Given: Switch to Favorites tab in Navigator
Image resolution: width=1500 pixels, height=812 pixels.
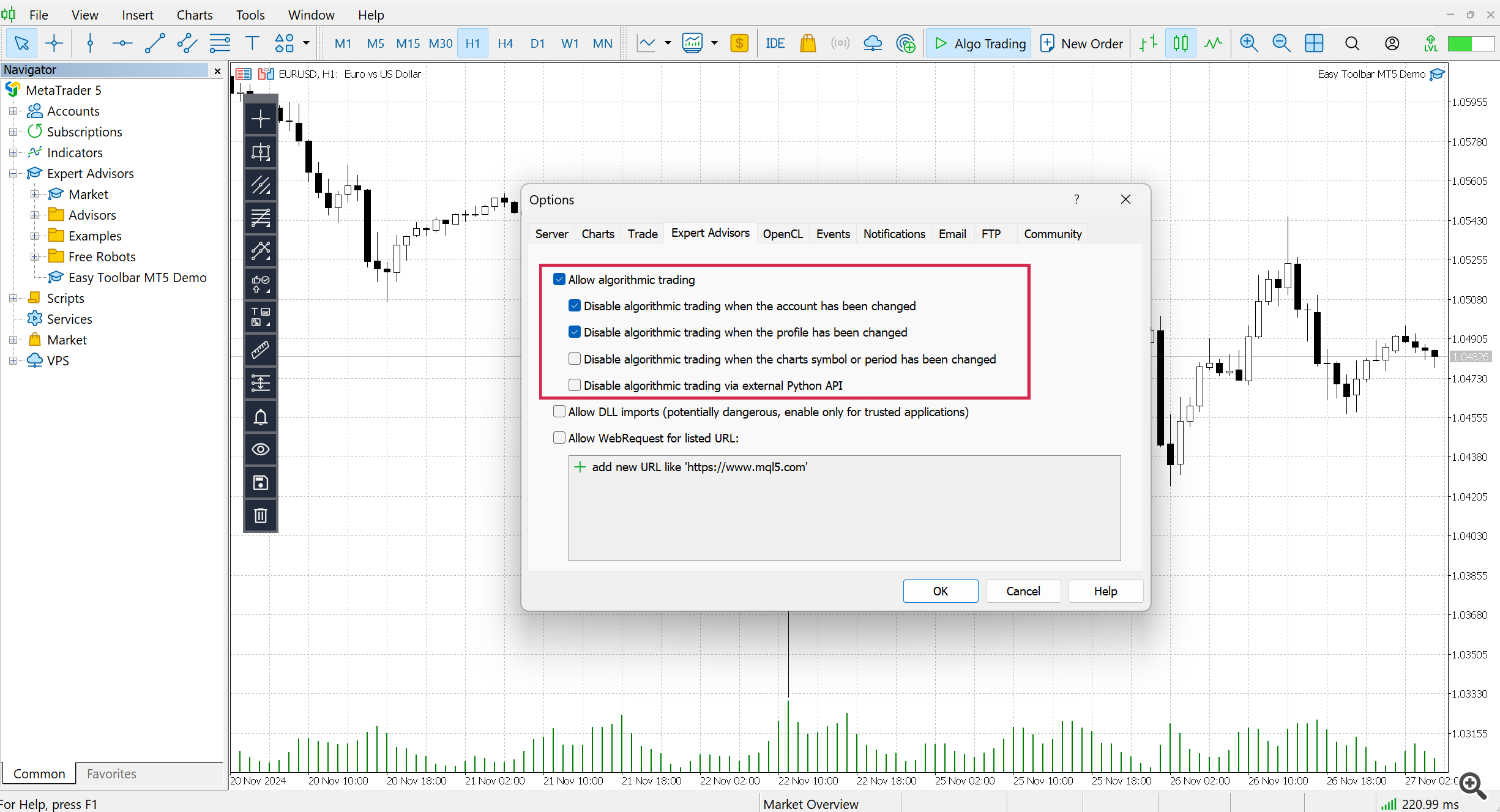Looking at the screenshot, I should coord(111,774).
